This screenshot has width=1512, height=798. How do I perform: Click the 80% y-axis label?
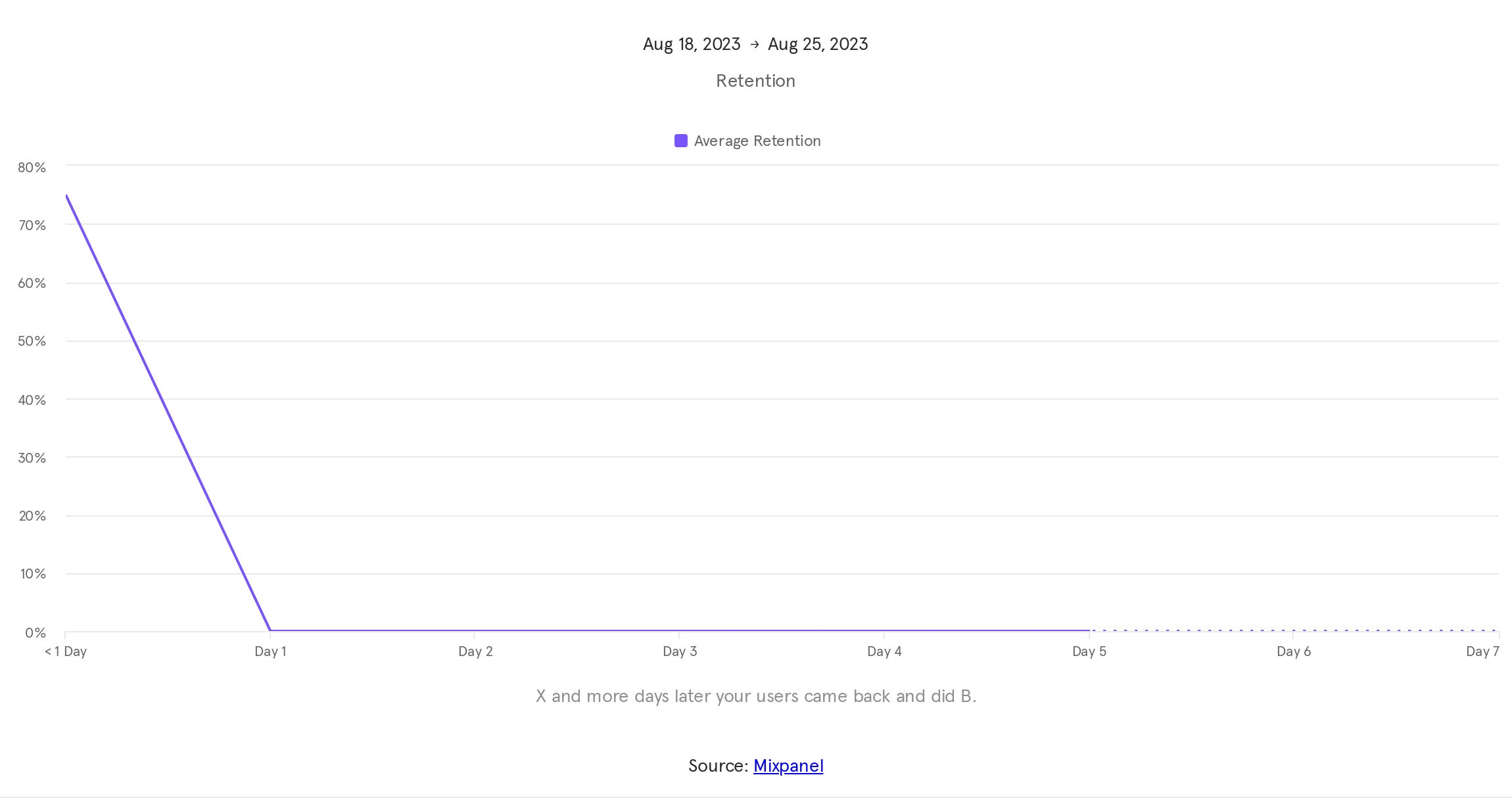(32, 168)
